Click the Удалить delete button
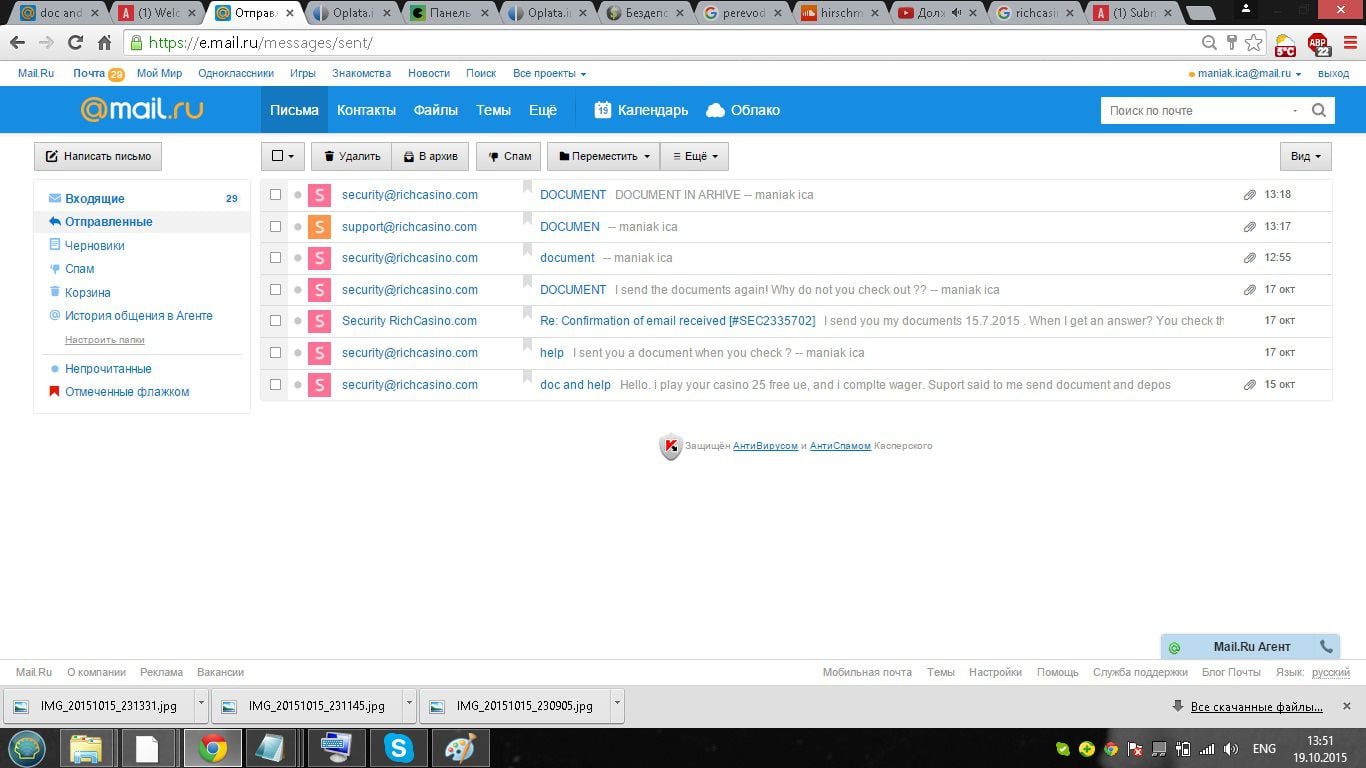Viewport: 1366px width, 768px height. (x=351, y=156)
